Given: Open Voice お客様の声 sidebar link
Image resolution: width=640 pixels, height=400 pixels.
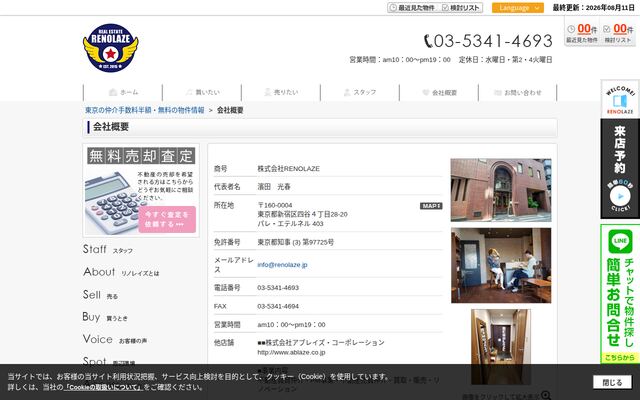Looking at the screenshot, I should 115,340.
